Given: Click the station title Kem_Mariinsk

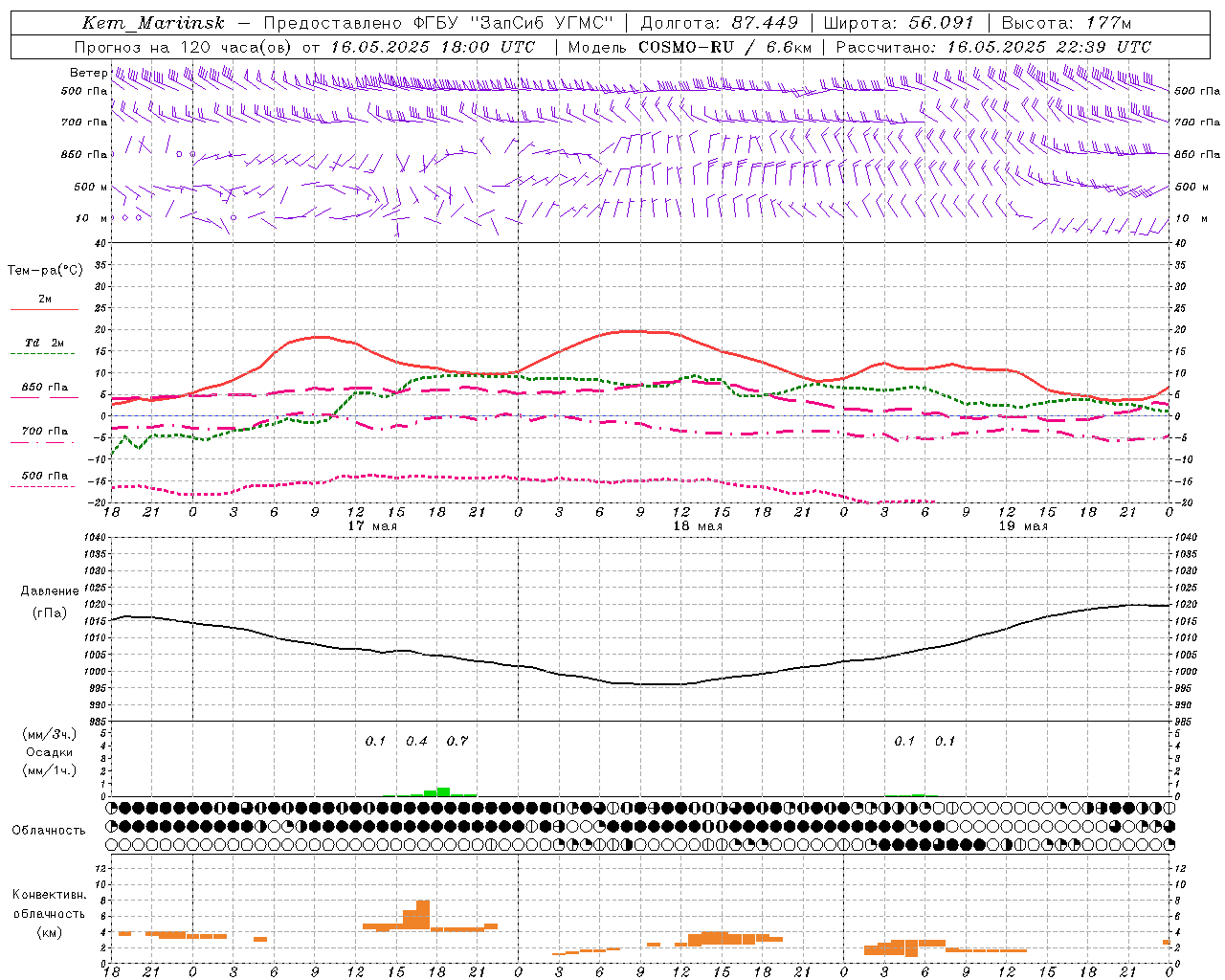Looking at the screenshot, I should tap(154, 23).
